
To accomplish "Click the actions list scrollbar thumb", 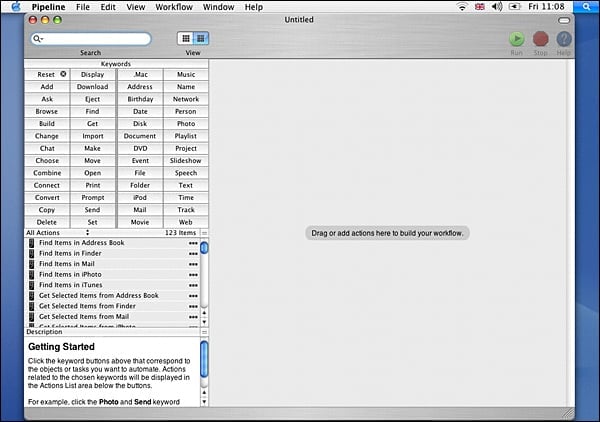I will [x=204, y=248].
